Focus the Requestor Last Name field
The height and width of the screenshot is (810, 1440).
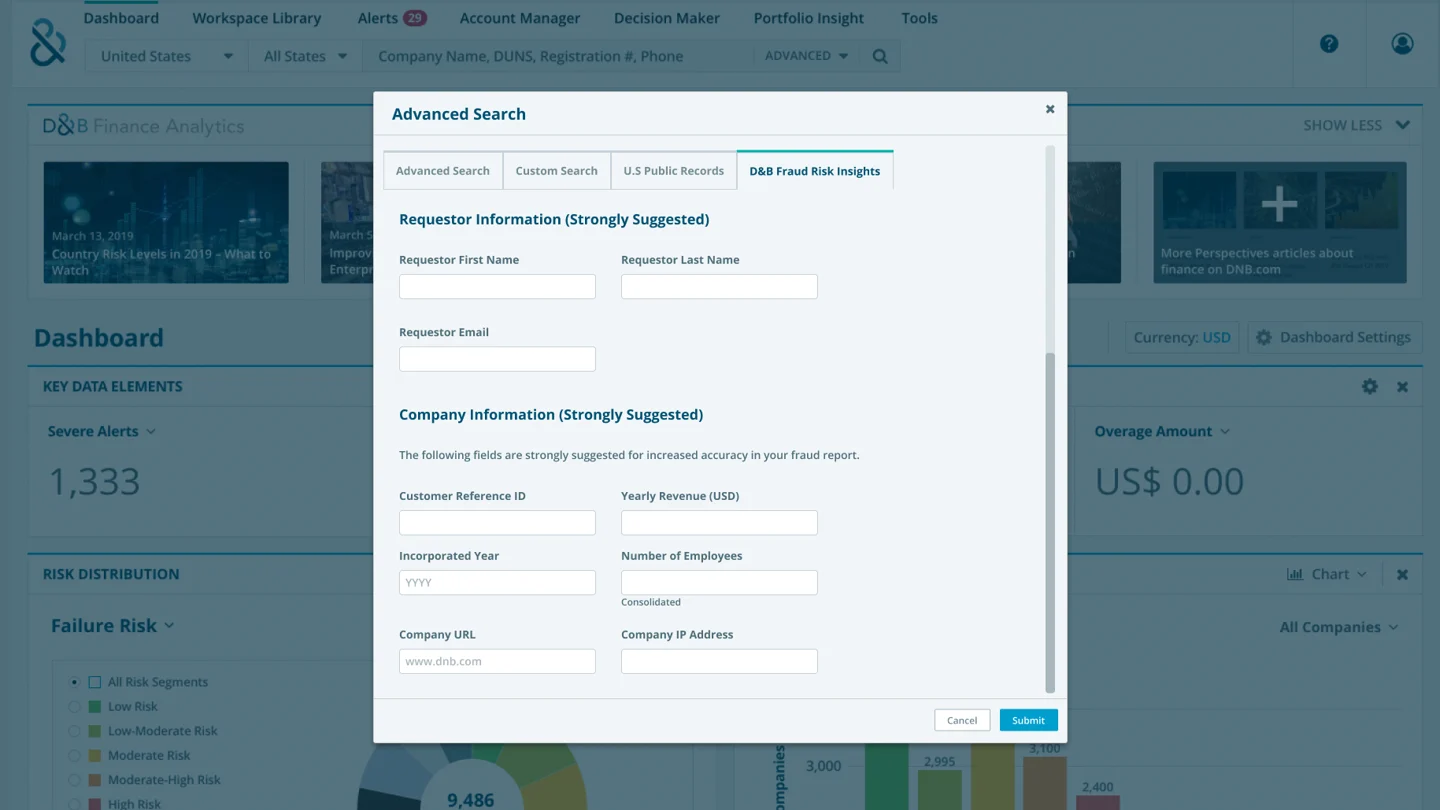[719, 286]
